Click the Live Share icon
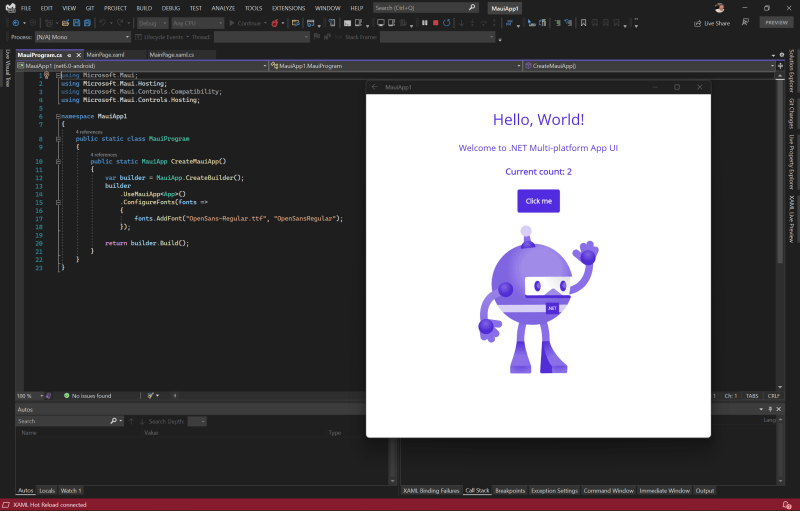 tap(697, 23)
